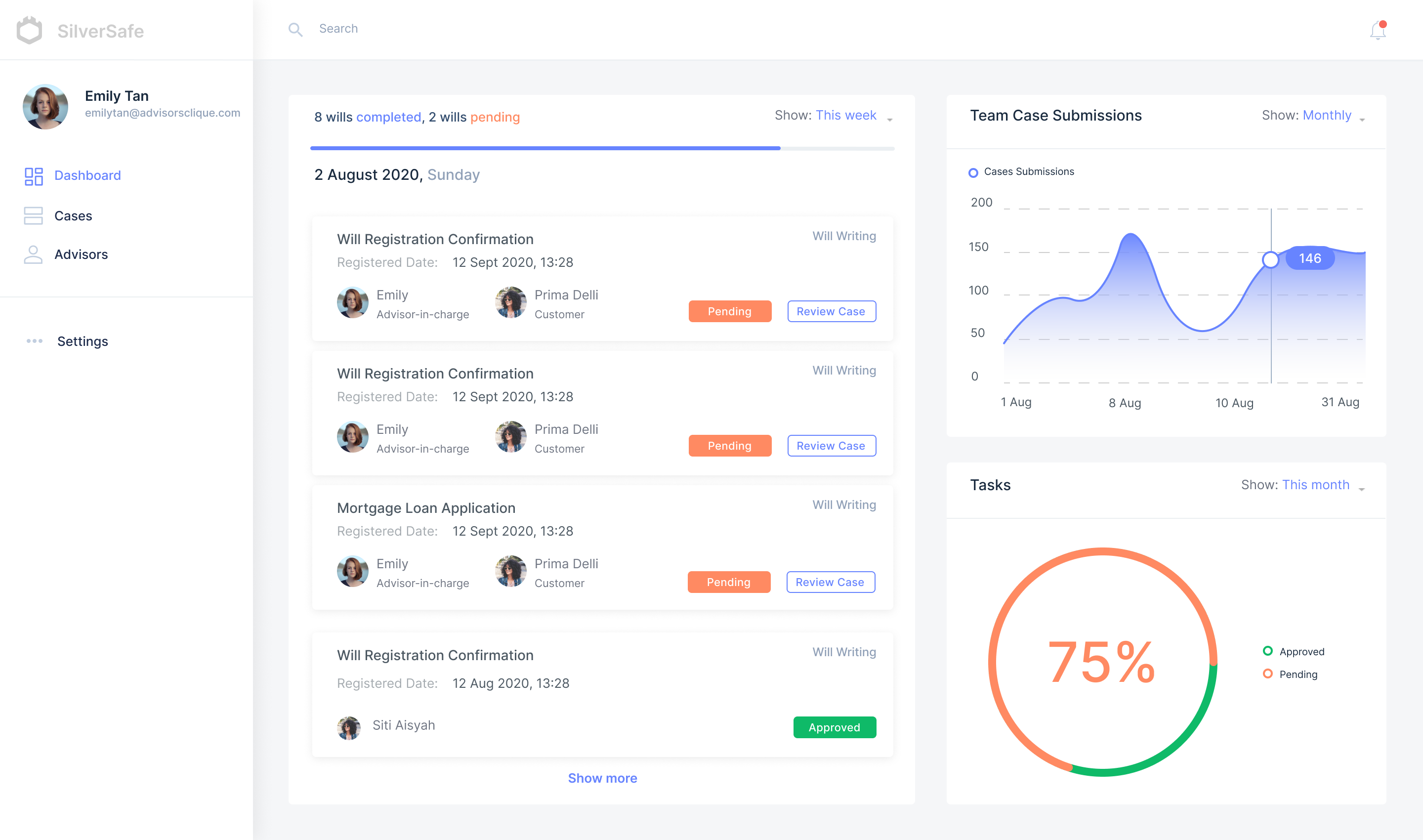1423x840 pixels.
Task: Click the completed link in wills summary
Action: (x=388, y=117)
